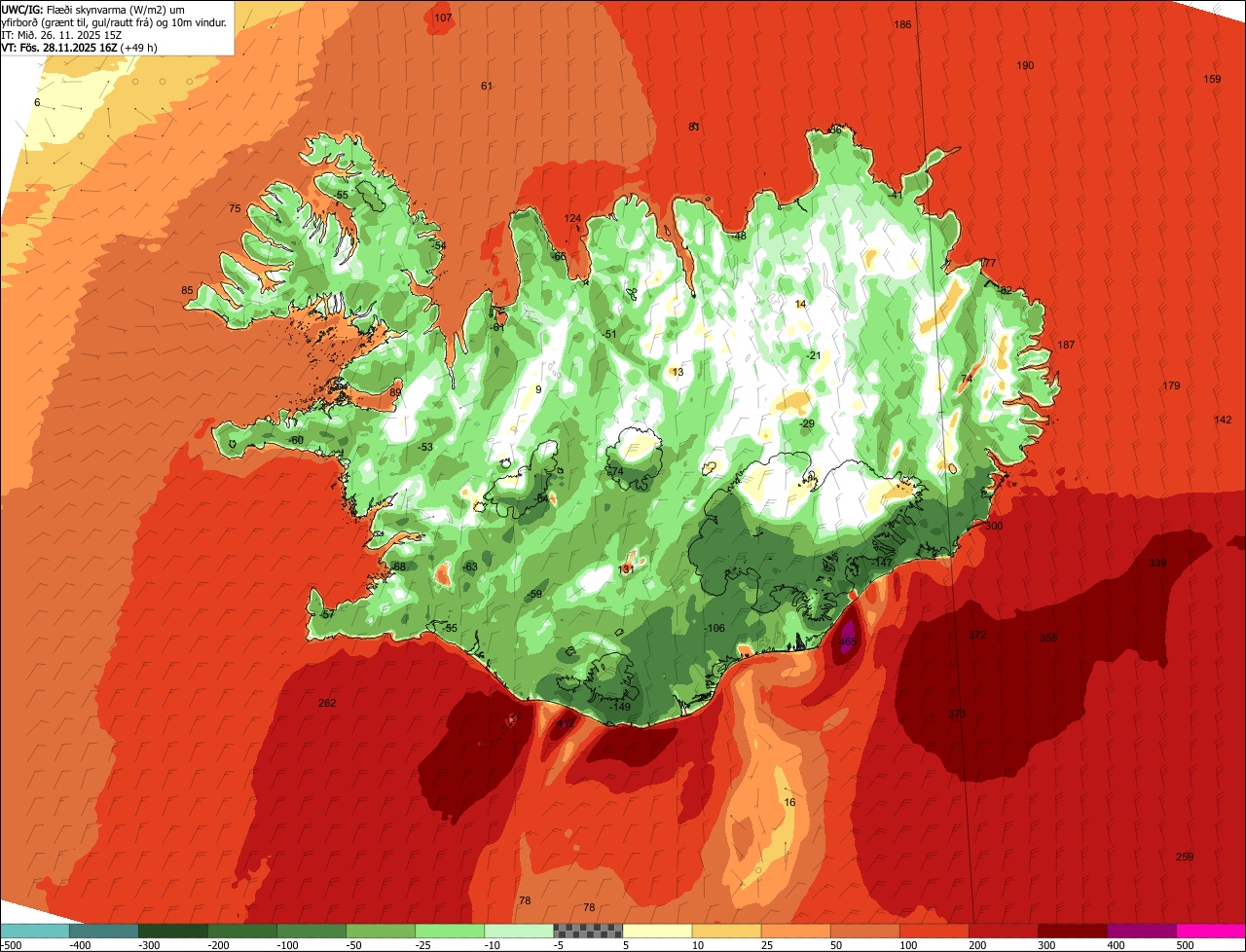The image size is (1246, 952).
Task: Select the 300 to 400 dark maroon legend swatch
Action: point(1073,931)
